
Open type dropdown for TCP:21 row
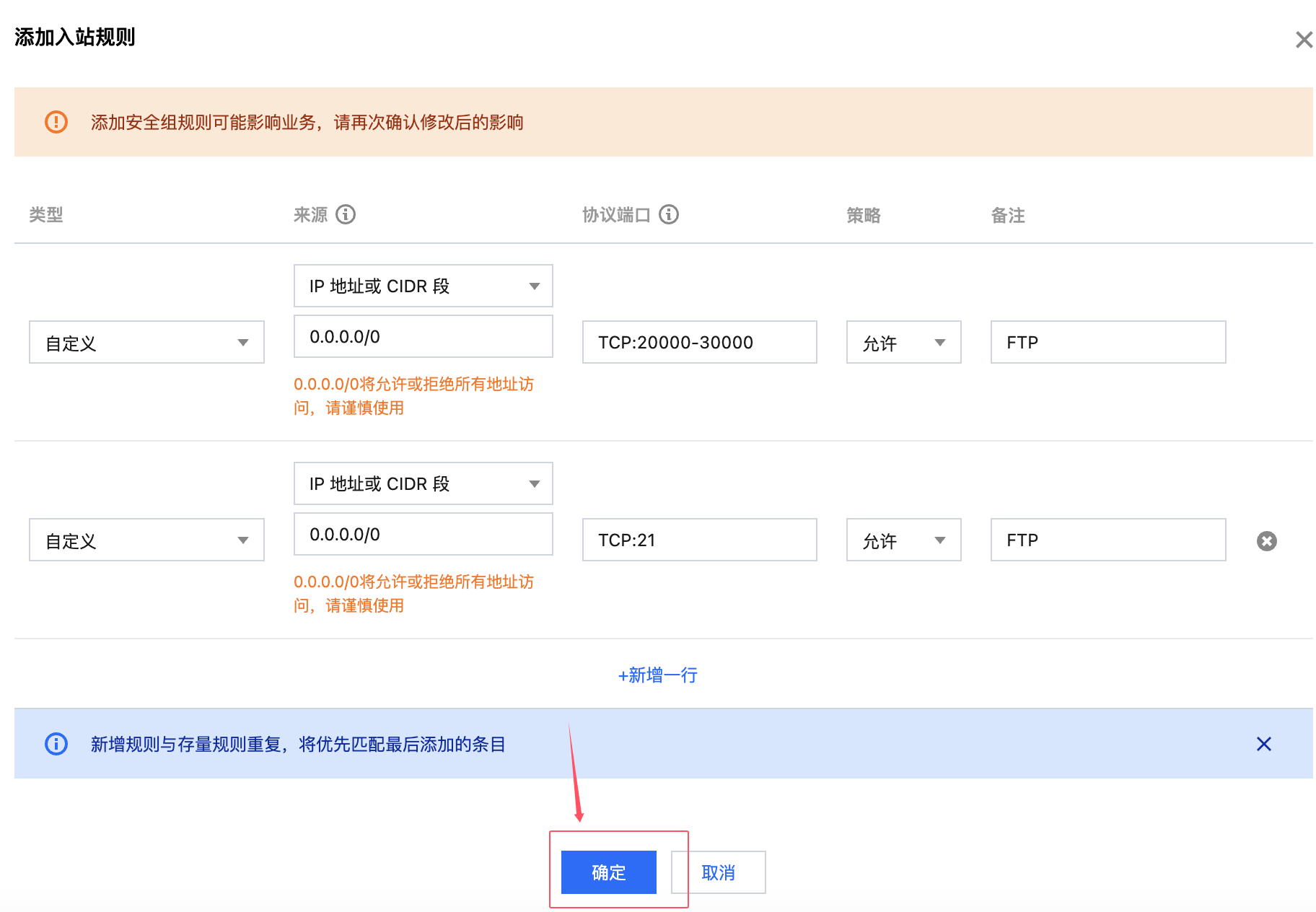tap(146, 540)
